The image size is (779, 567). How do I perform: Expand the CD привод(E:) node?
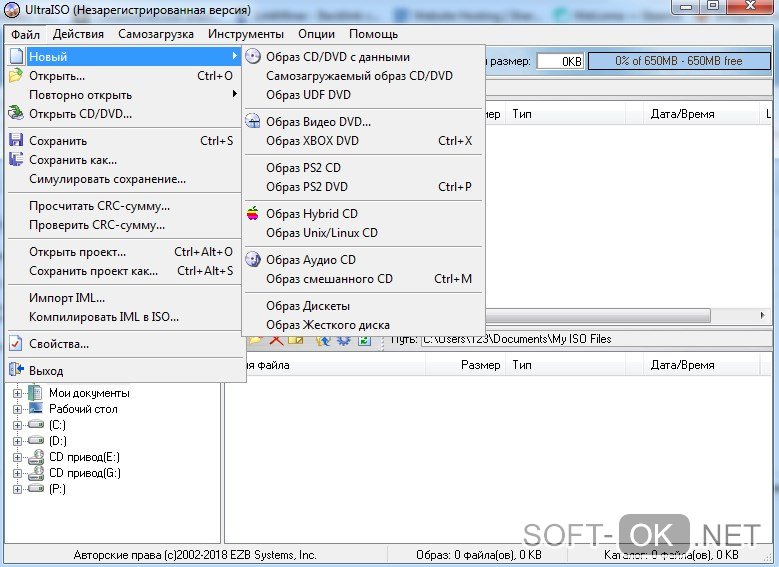(17, 457)
